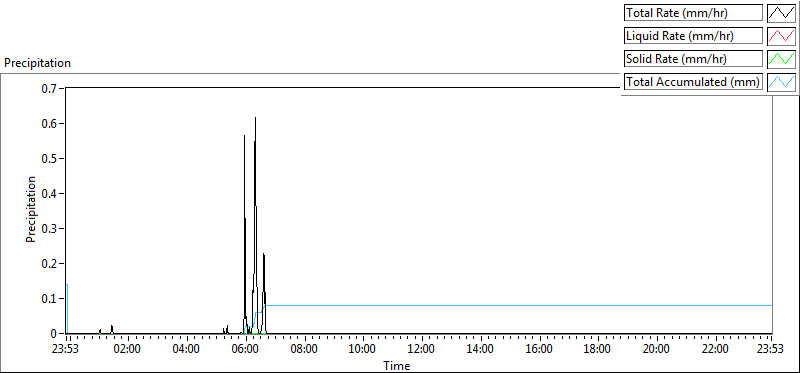Click the Precipitation chart title

tap(37, 63)
